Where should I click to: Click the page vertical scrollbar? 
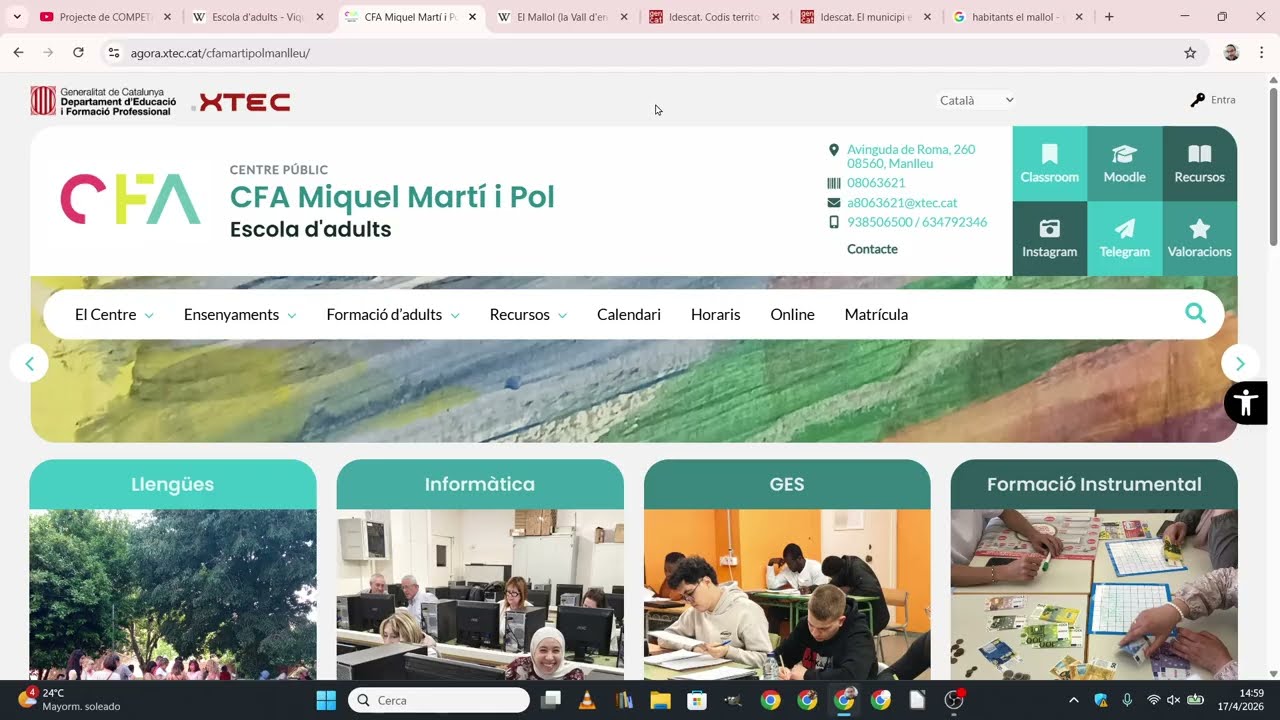click(1273, 165)
